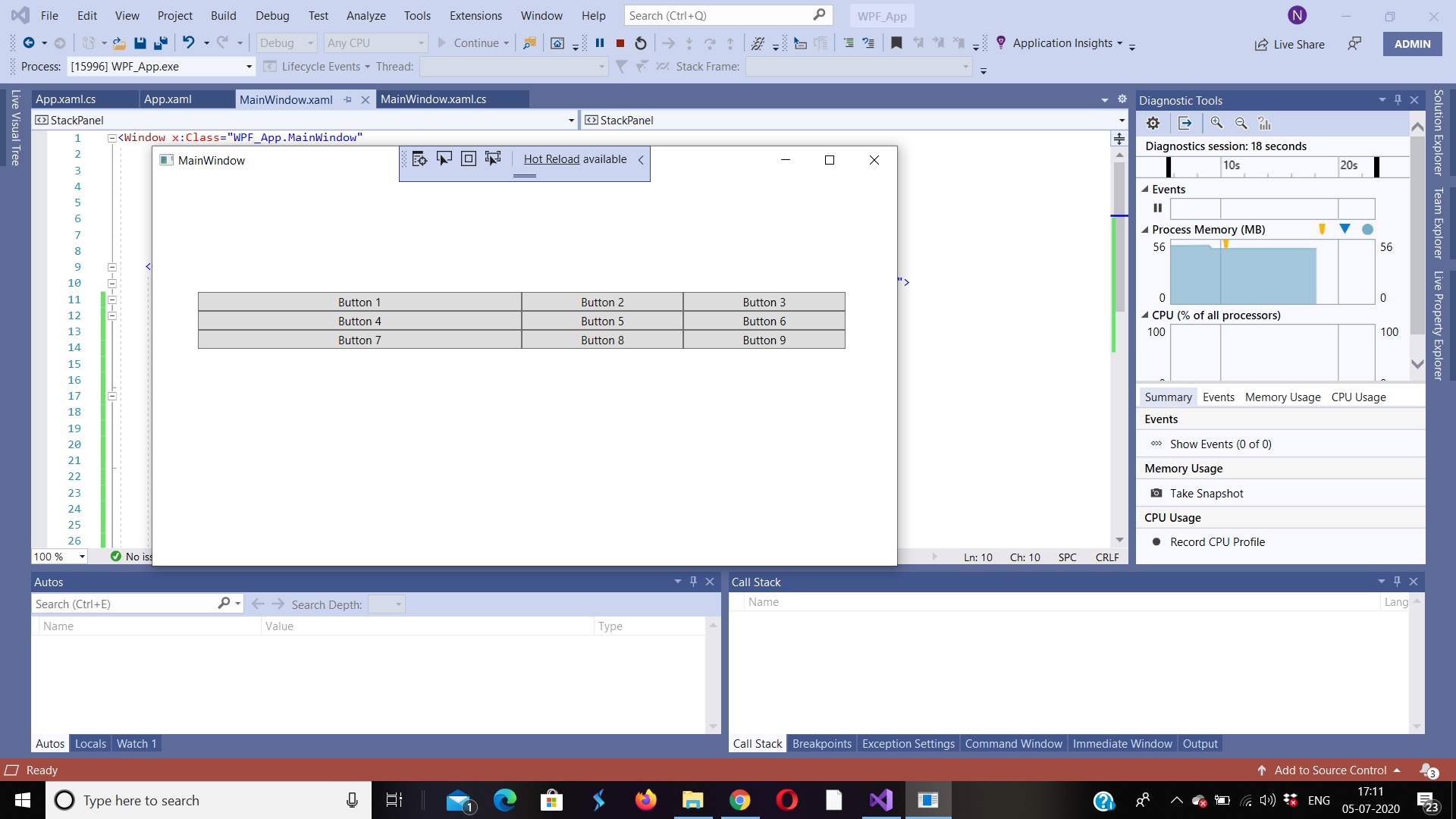Toggle Pin on MainWindow.xaml tab

[348, 99]
